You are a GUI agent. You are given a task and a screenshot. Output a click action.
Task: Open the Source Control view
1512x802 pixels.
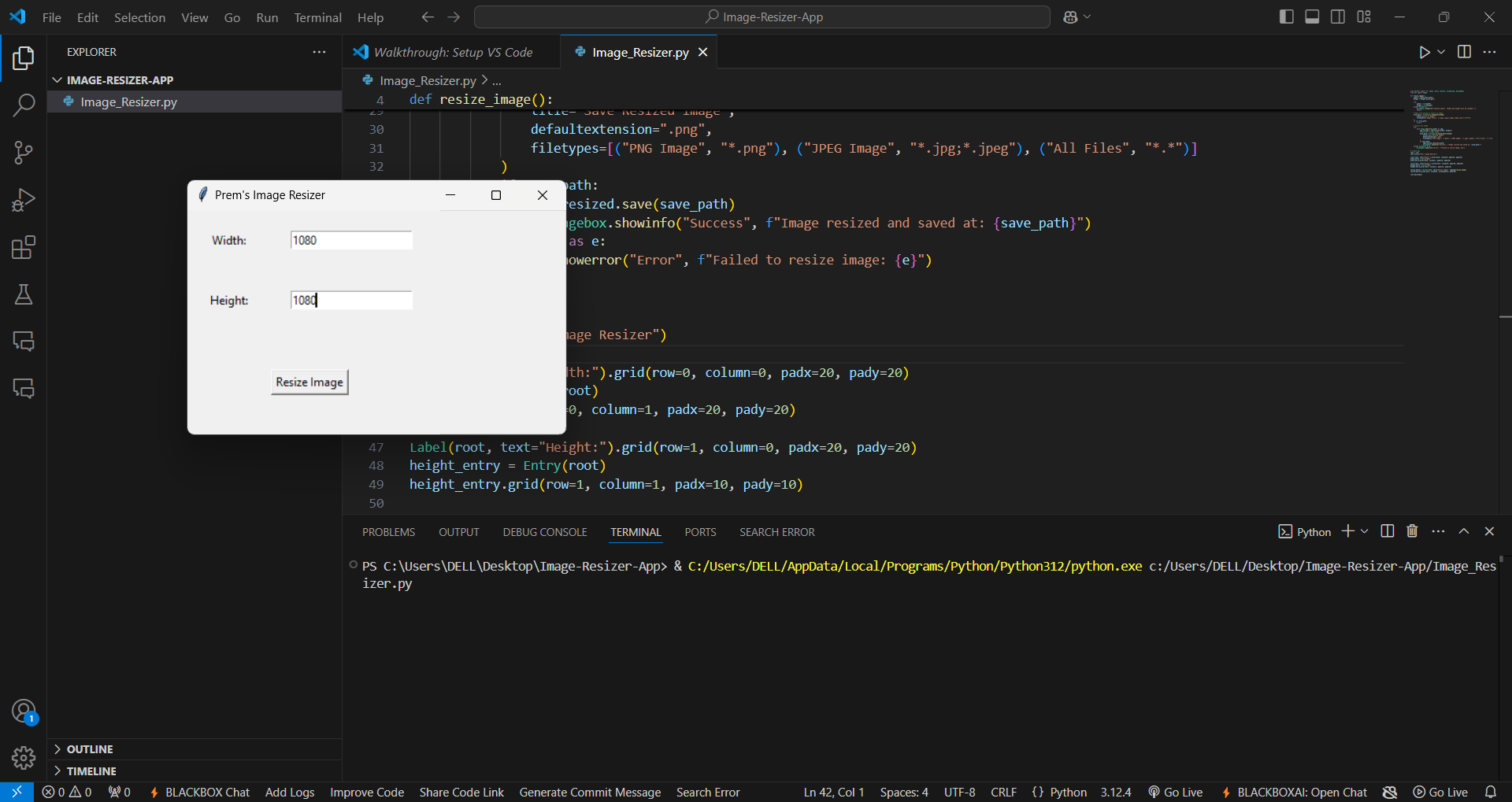pyautogui.click(x=24, y=152)
